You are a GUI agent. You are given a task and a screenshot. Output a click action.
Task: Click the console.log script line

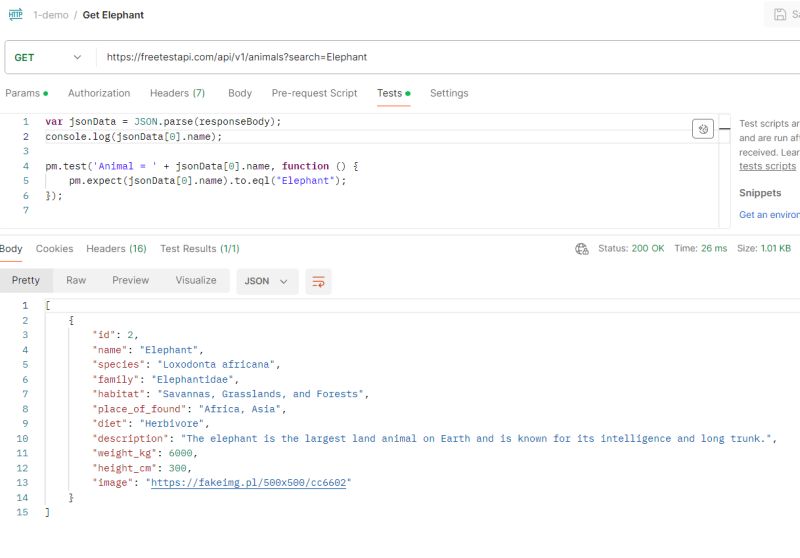[x=134, y=137]
